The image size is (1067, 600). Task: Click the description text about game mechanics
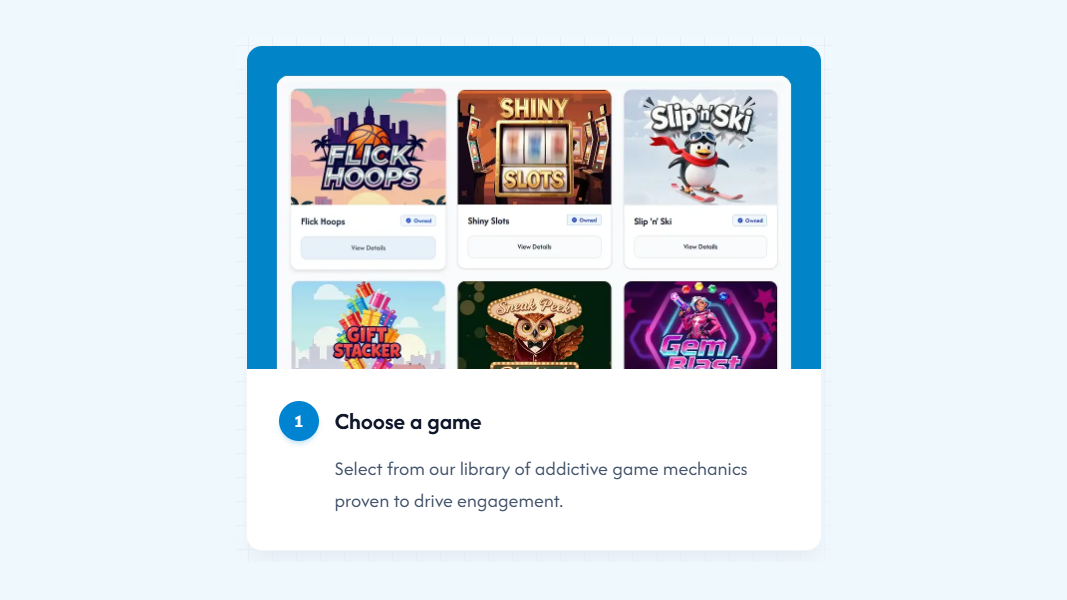coord(540,485)
